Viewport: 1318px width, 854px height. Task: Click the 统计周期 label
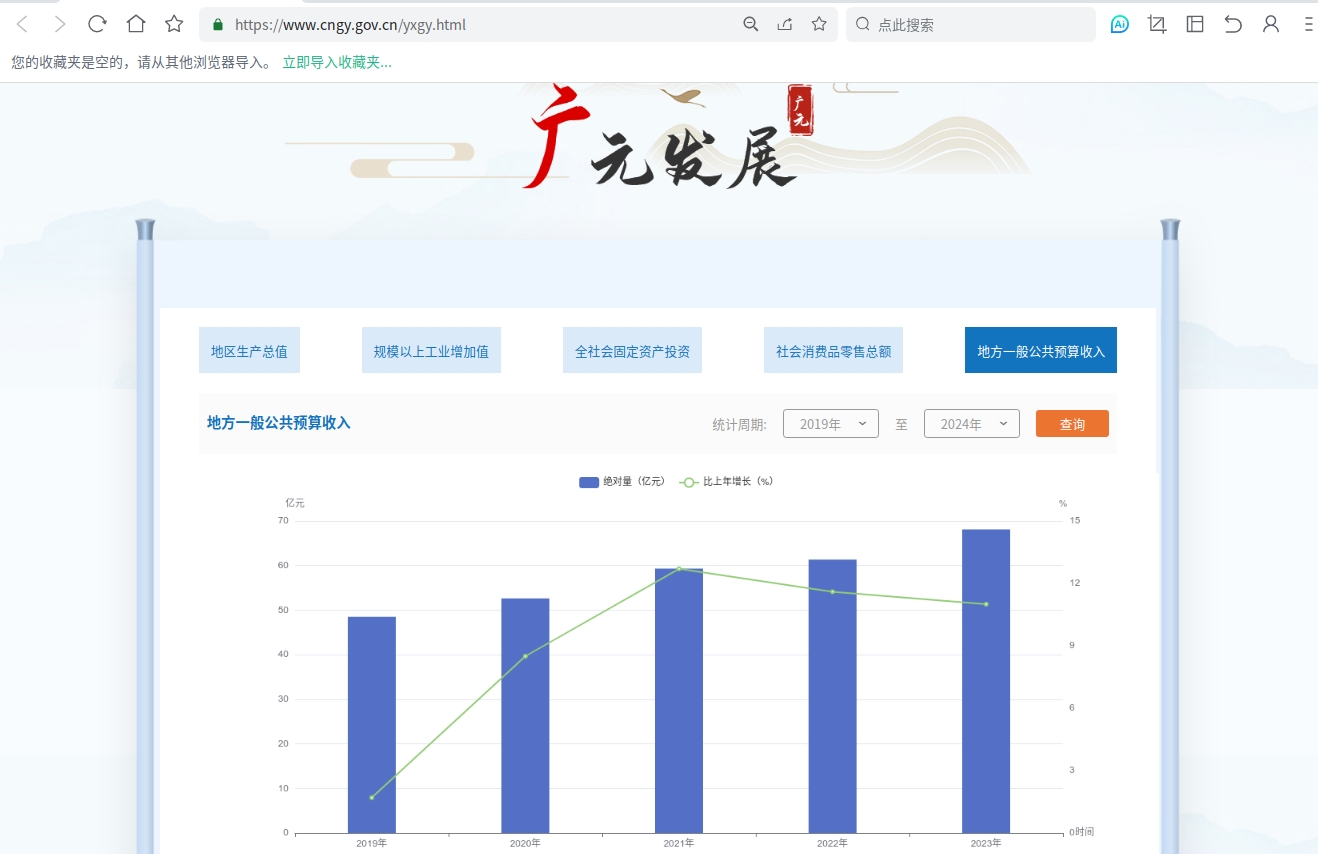[739, 425]
